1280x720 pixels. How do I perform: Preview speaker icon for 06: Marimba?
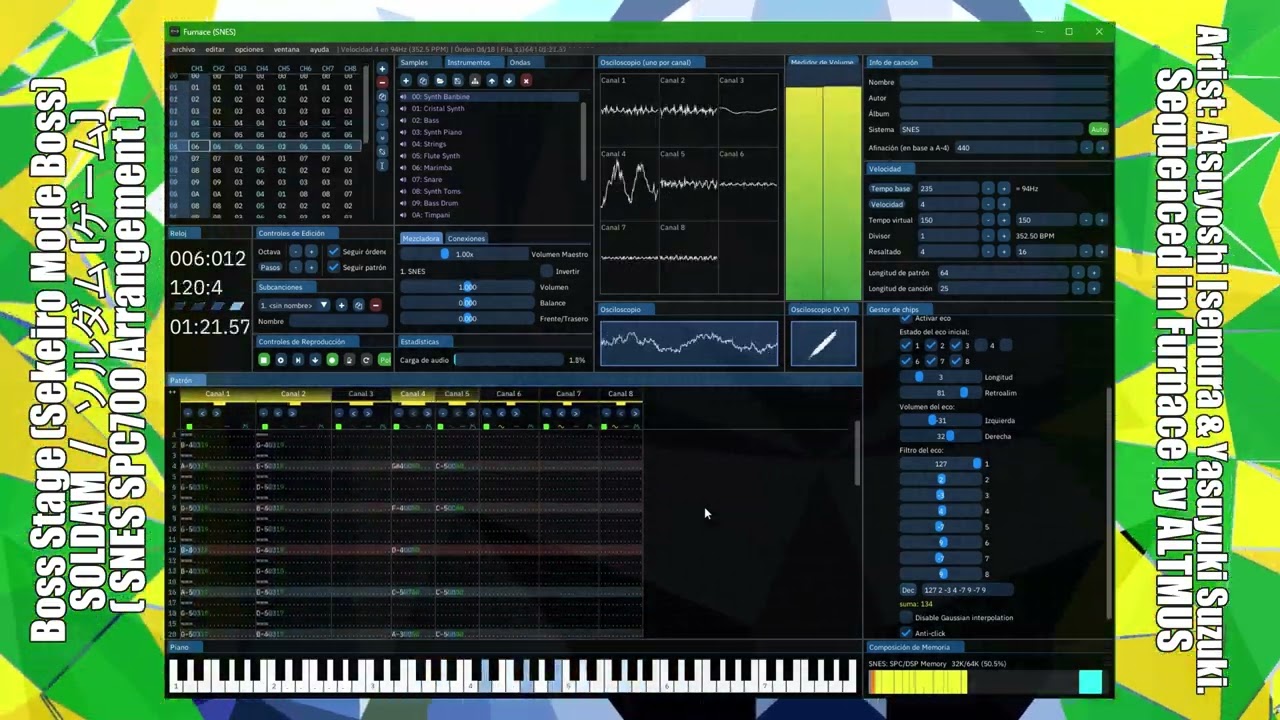tap(403, 167)
